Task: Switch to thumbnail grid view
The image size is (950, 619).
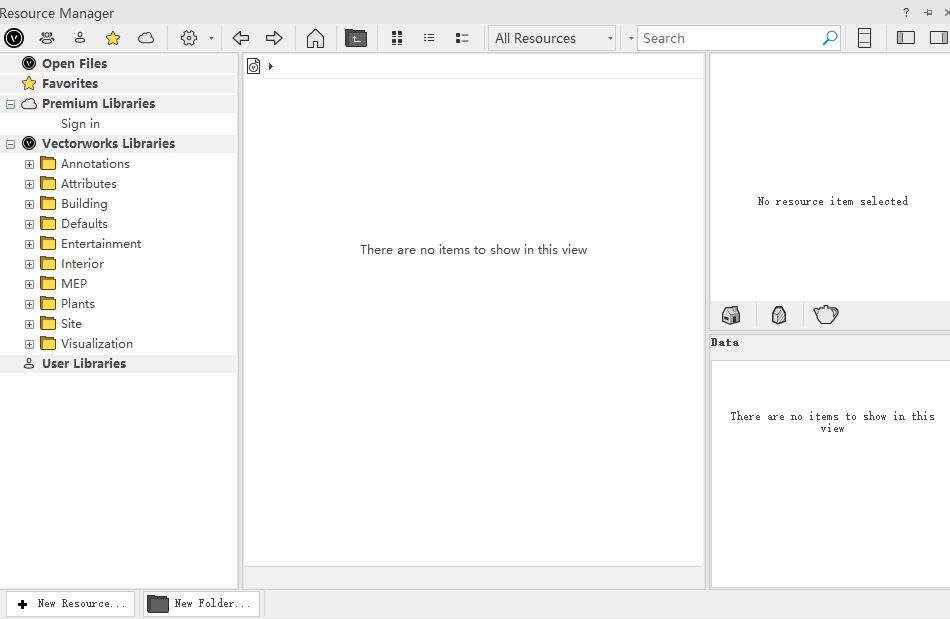Action: (397, 38)
